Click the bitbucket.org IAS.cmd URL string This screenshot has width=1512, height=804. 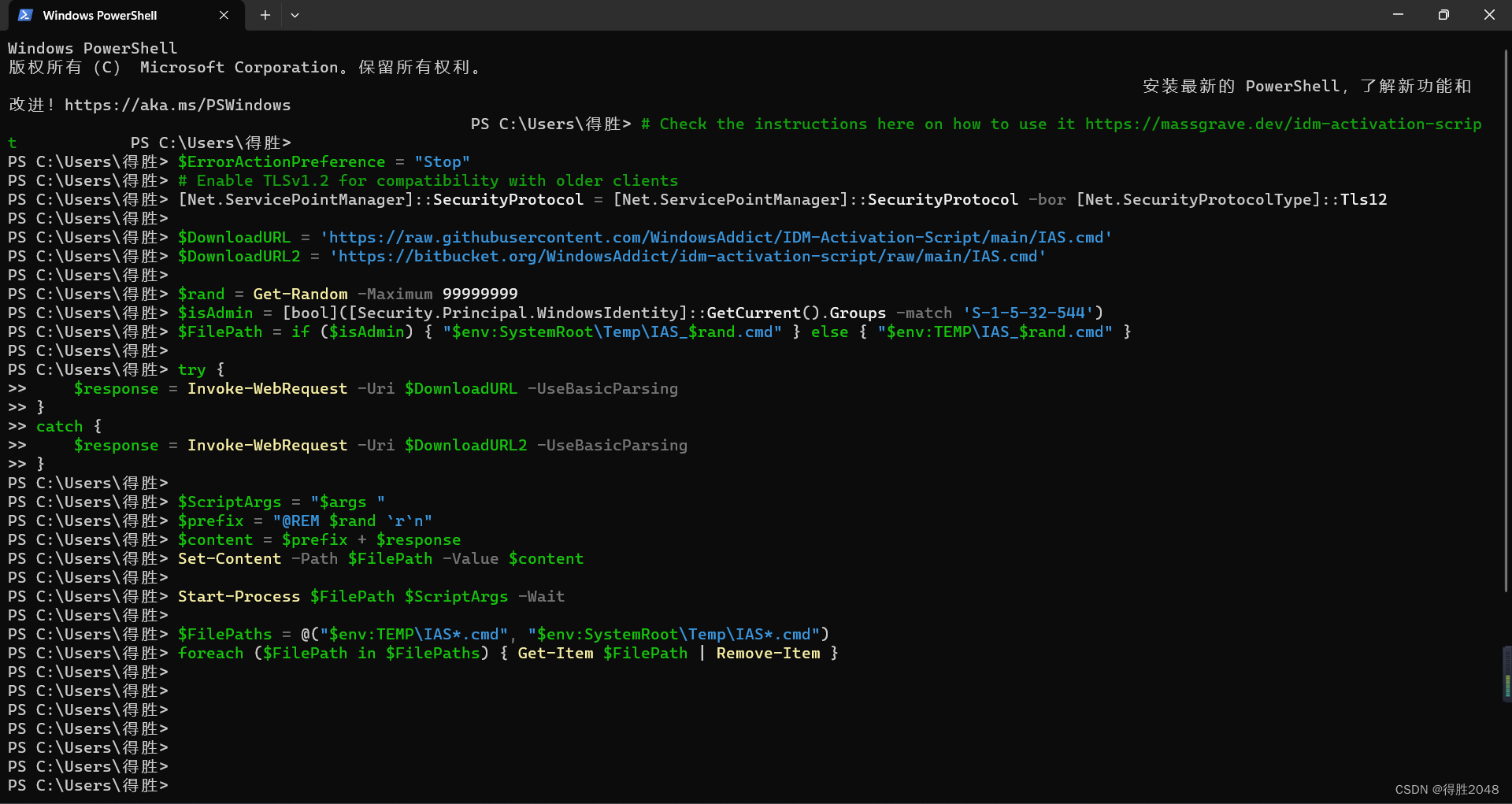click(687, 256)
